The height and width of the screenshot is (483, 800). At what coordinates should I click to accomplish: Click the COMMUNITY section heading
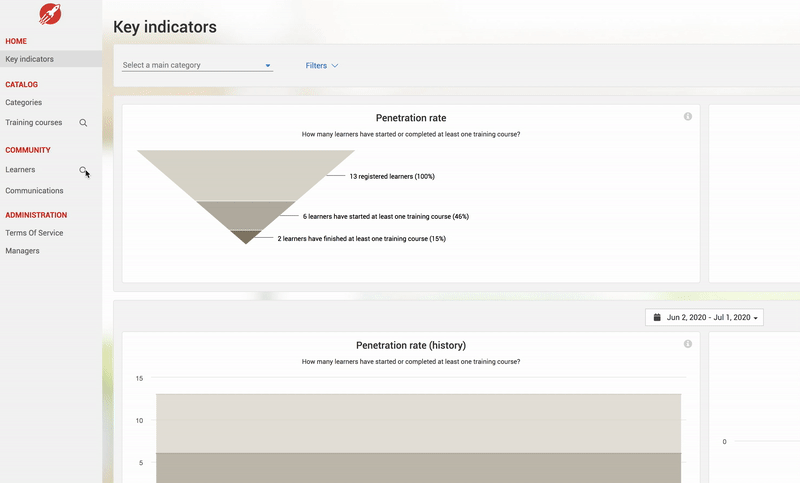point(28,150)
